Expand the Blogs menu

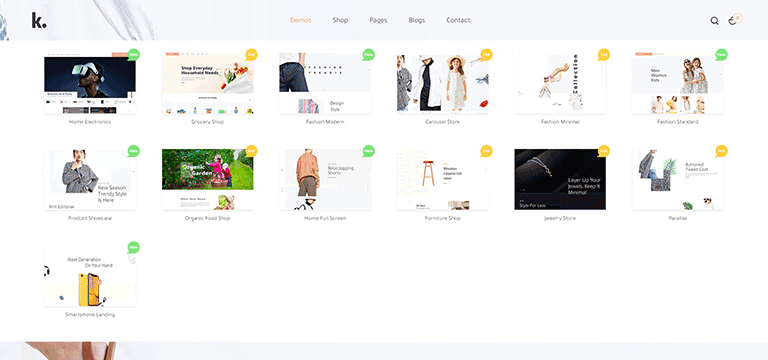point(417,20)
